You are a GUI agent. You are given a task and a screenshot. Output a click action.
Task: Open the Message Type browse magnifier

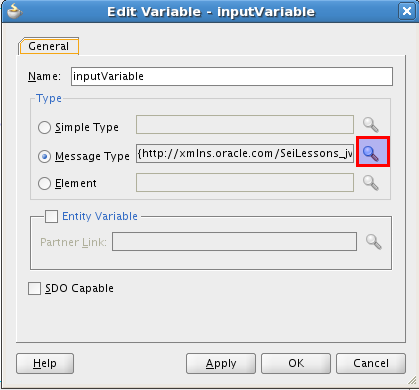(373, 152)
